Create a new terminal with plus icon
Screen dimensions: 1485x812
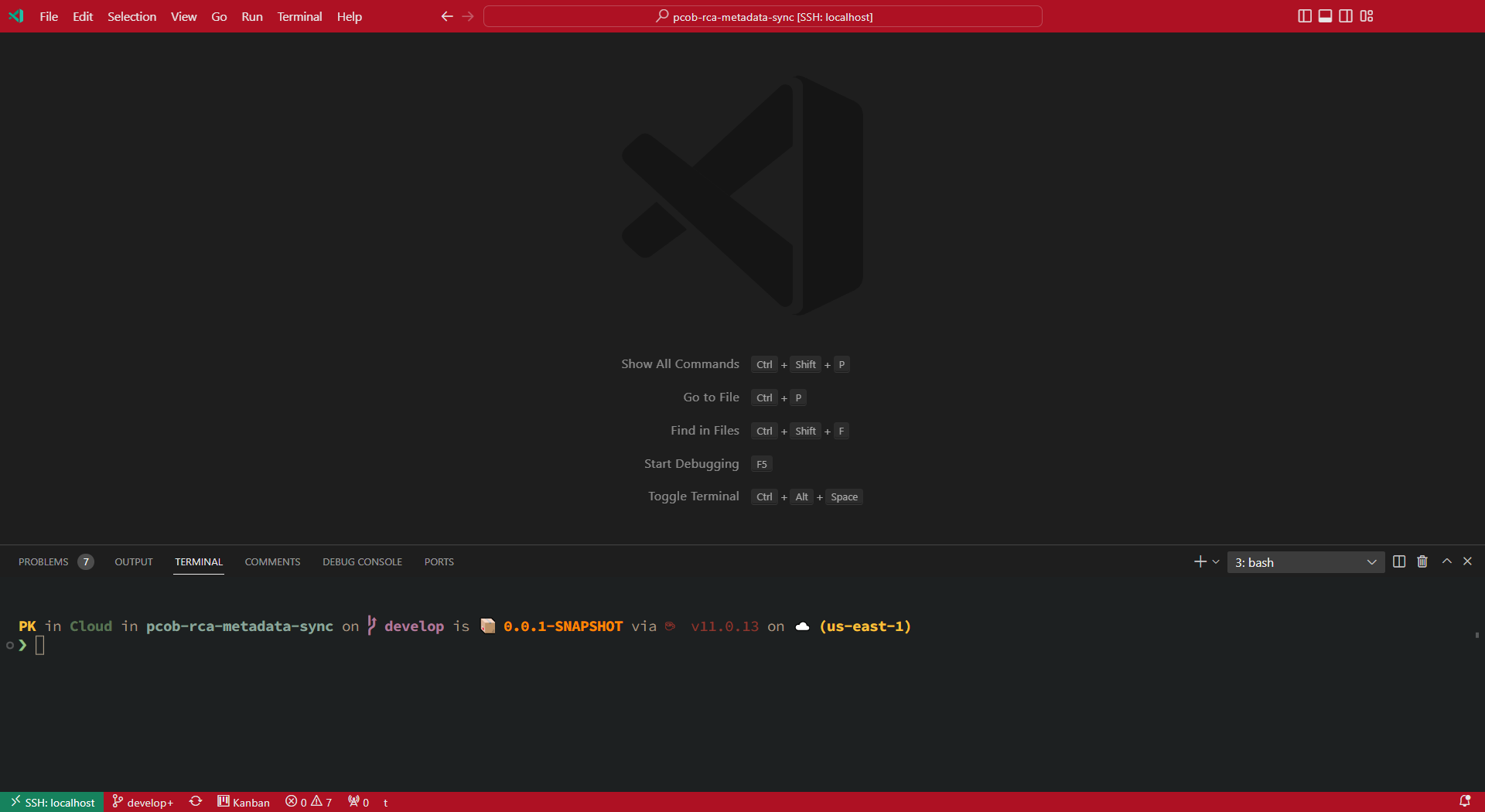(1200, 561)
